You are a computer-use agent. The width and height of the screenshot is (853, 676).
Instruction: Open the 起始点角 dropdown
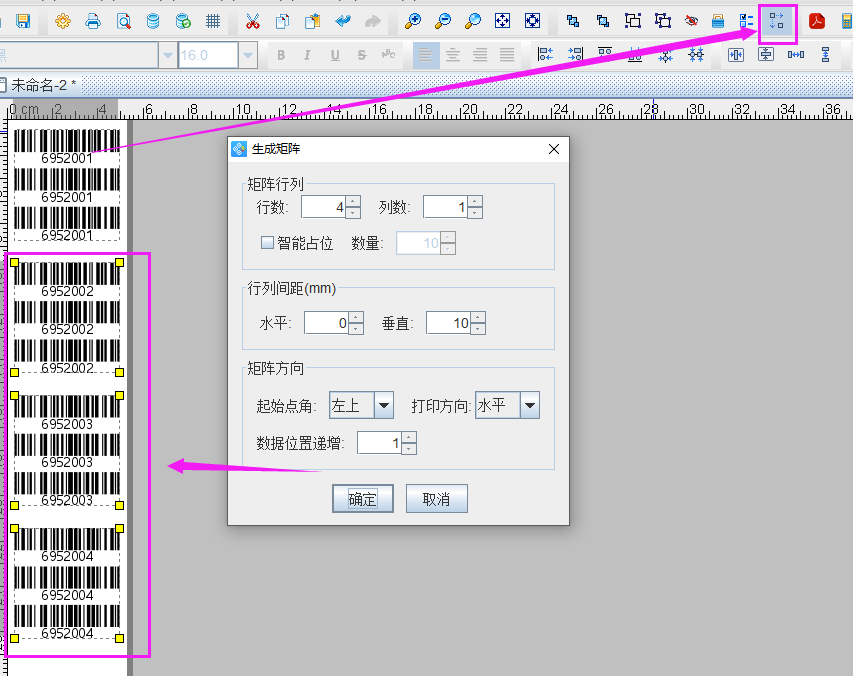(383, 406)
